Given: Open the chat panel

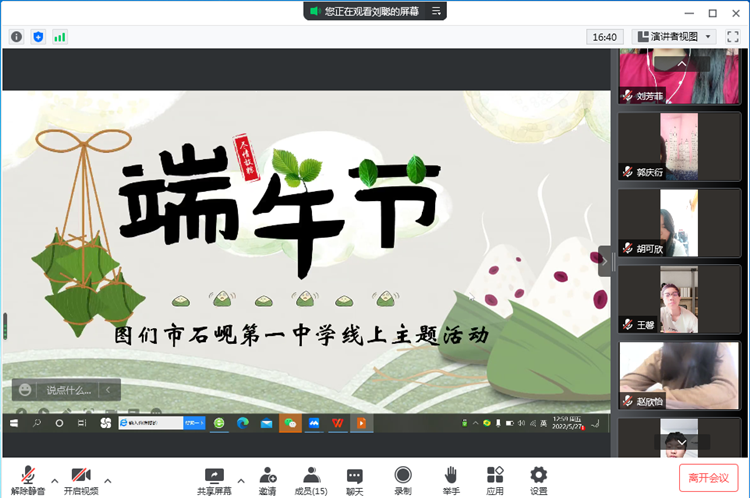Looking at the screenshot, I should pos(354,481).
